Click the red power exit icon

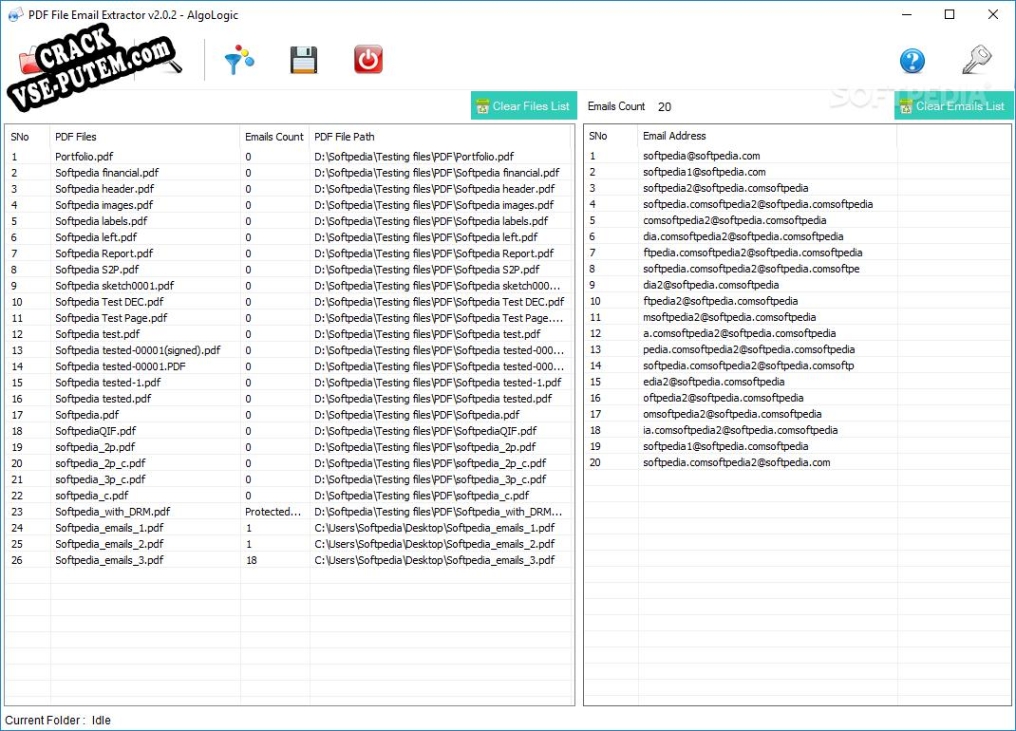[368, 60]
